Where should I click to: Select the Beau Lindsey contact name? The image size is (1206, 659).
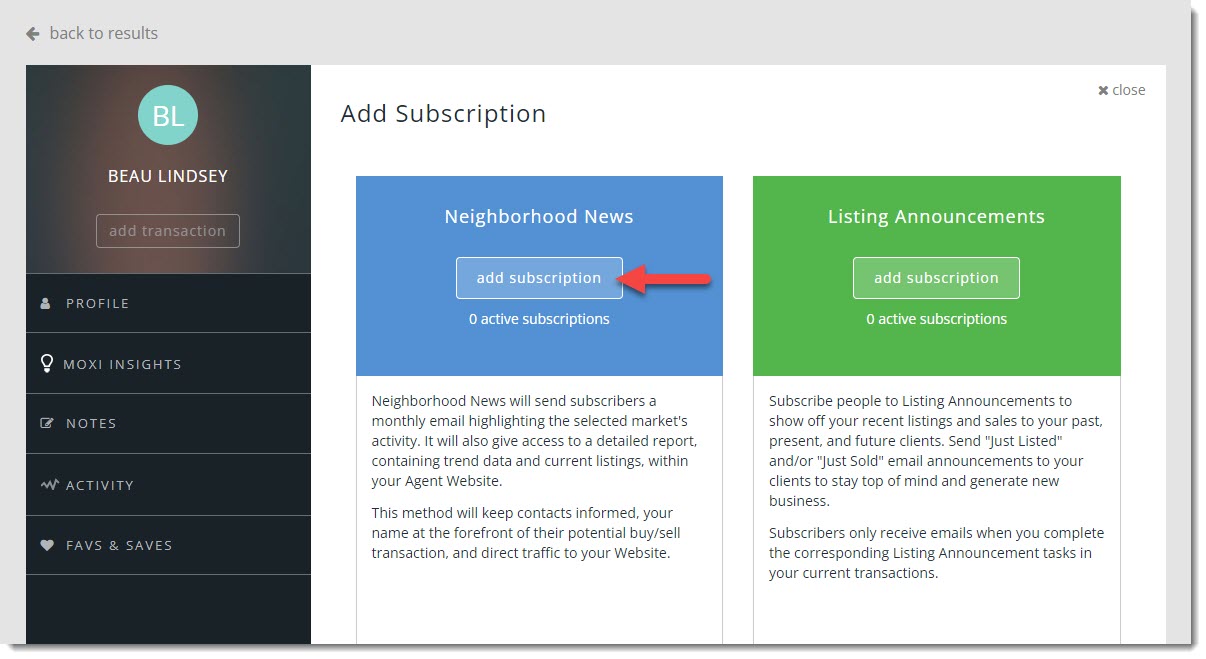coord(168,176)
